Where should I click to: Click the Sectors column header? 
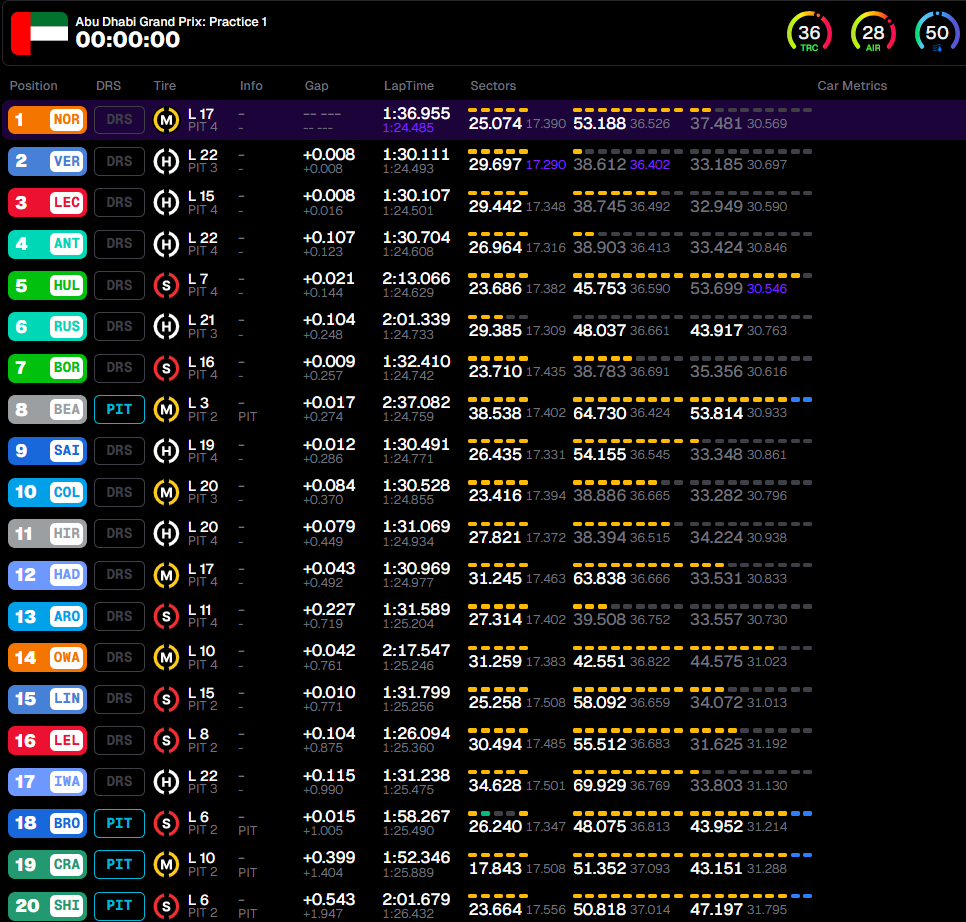pos(493,86)
